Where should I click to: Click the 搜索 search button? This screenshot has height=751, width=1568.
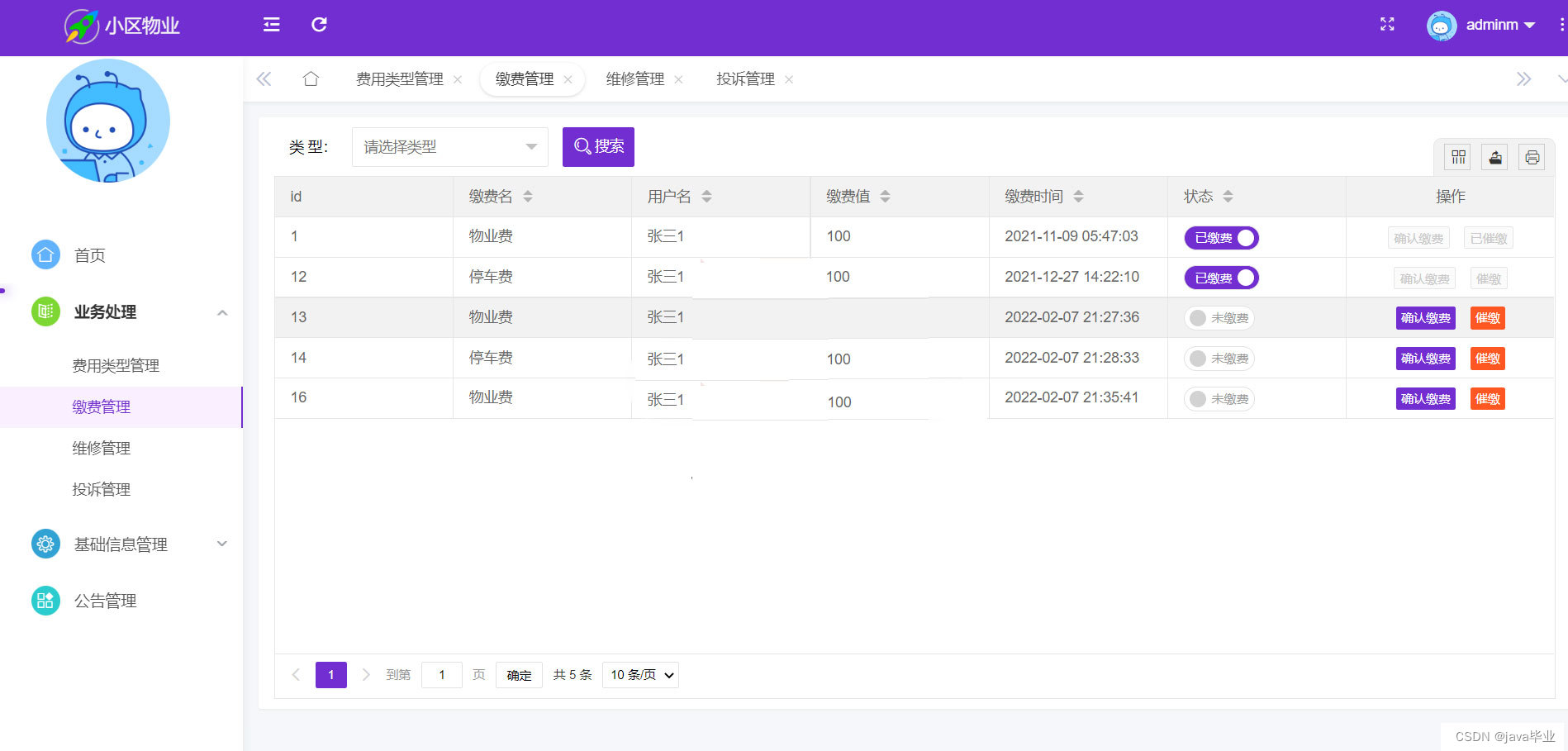[598, 147]
